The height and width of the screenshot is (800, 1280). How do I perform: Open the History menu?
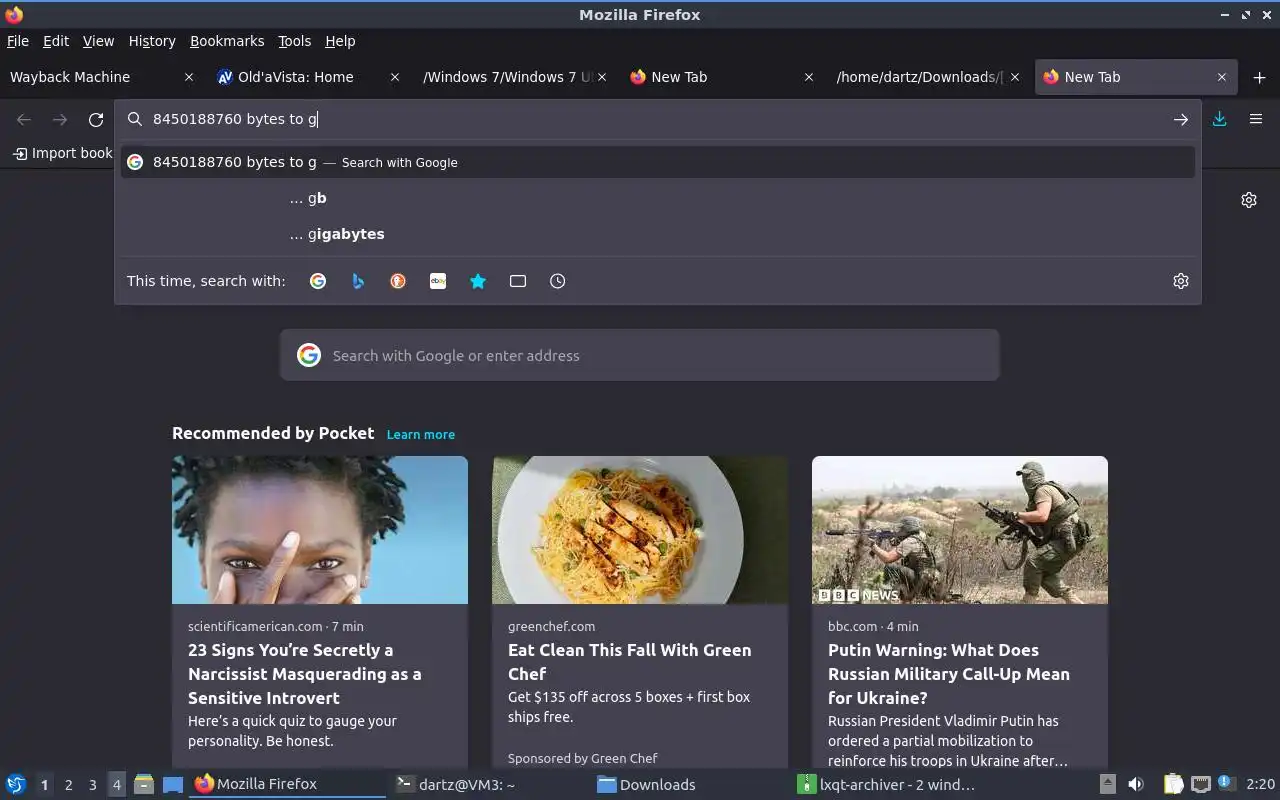click(x=152, y=41)
